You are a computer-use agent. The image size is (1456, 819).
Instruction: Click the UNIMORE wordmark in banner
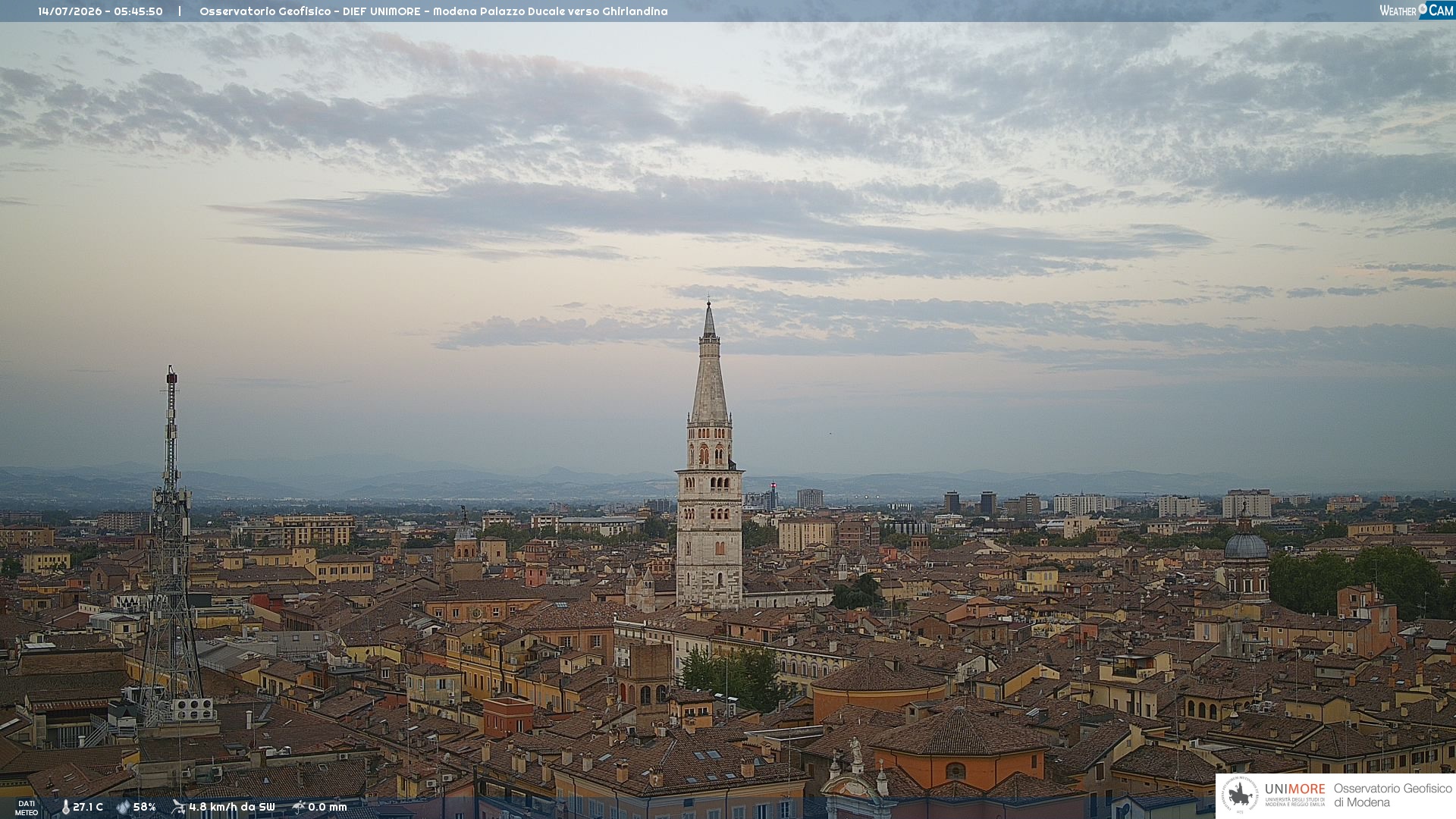pos(1295,789)
